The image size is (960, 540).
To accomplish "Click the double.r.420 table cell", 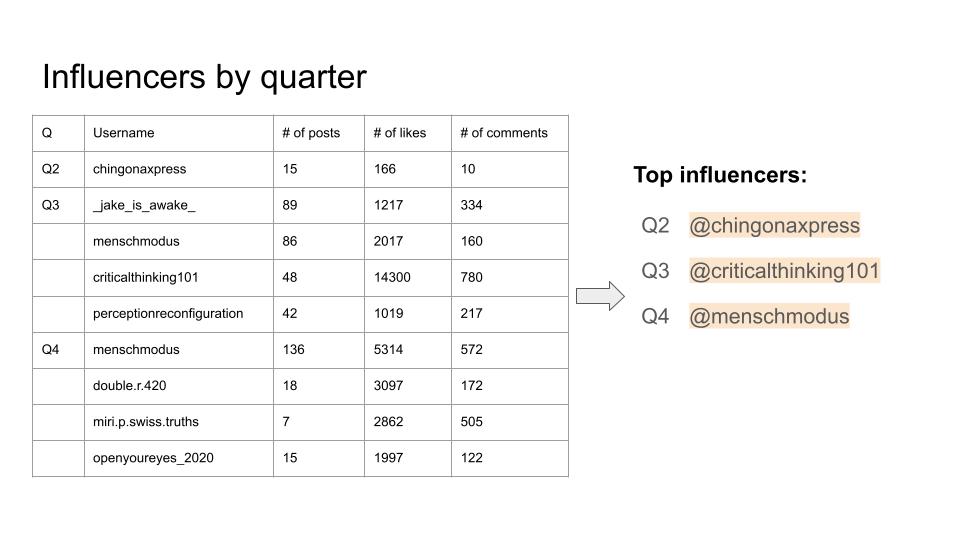I will [x=178, y=385].
